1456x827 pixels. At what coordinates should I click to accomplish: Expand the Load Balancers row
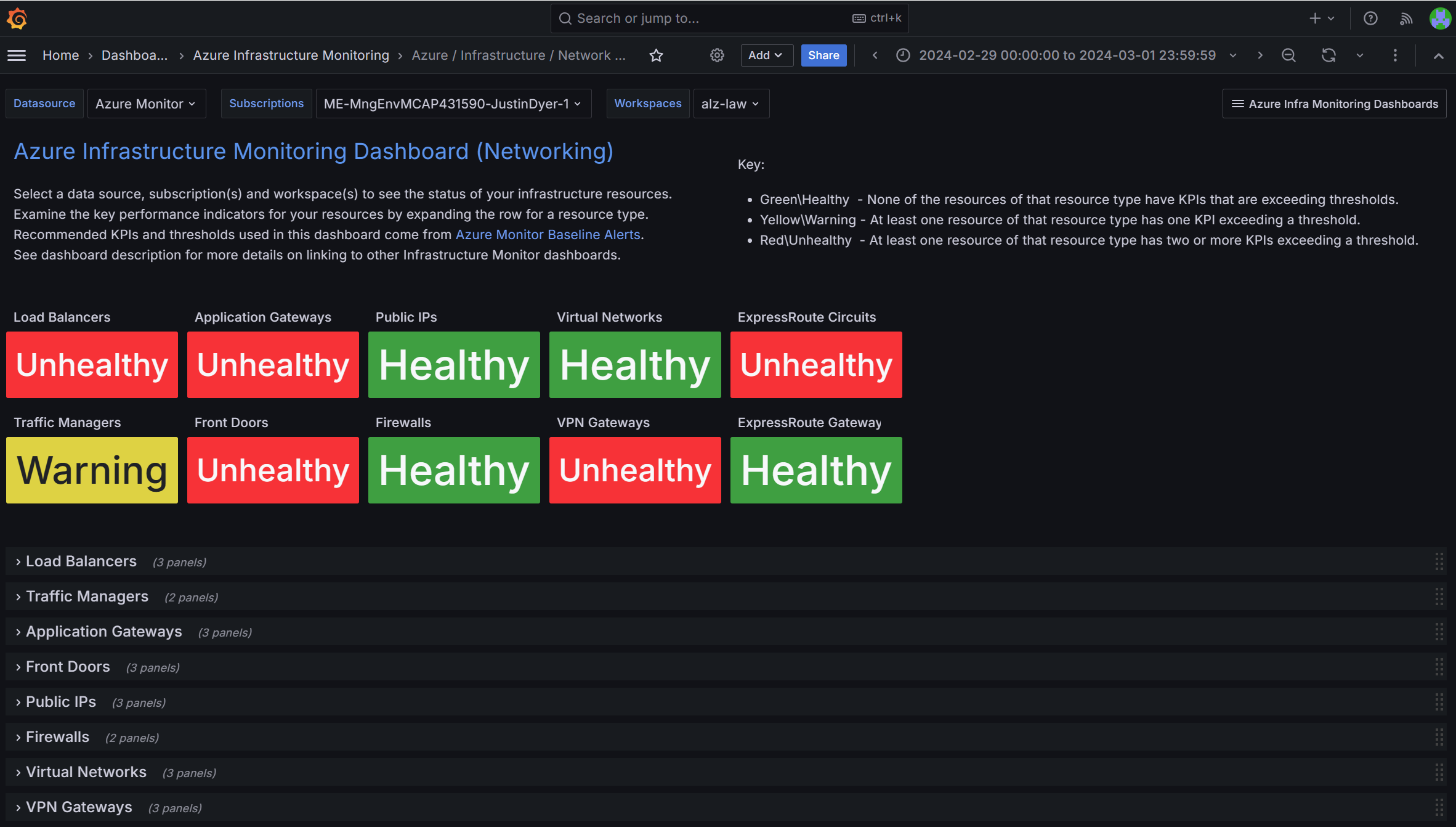(x=81, y=561)
